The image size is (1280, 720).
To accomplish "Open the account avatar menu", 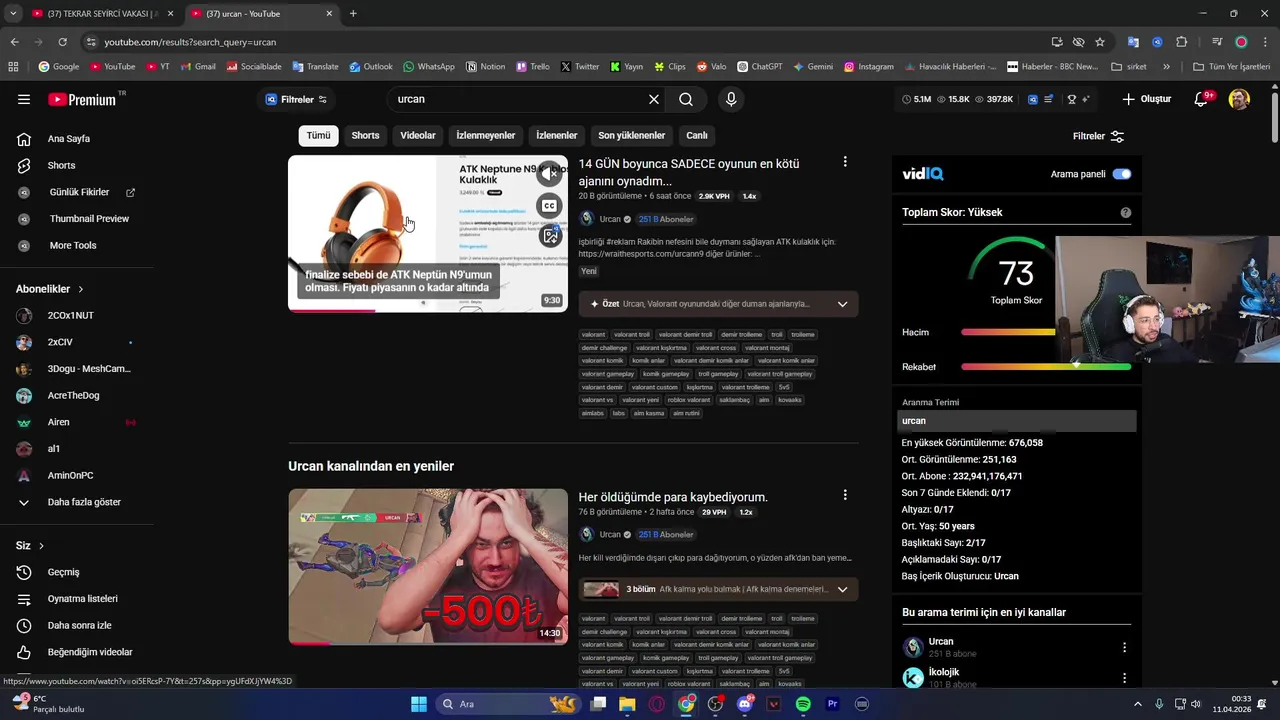I will tap(1239, 99).
